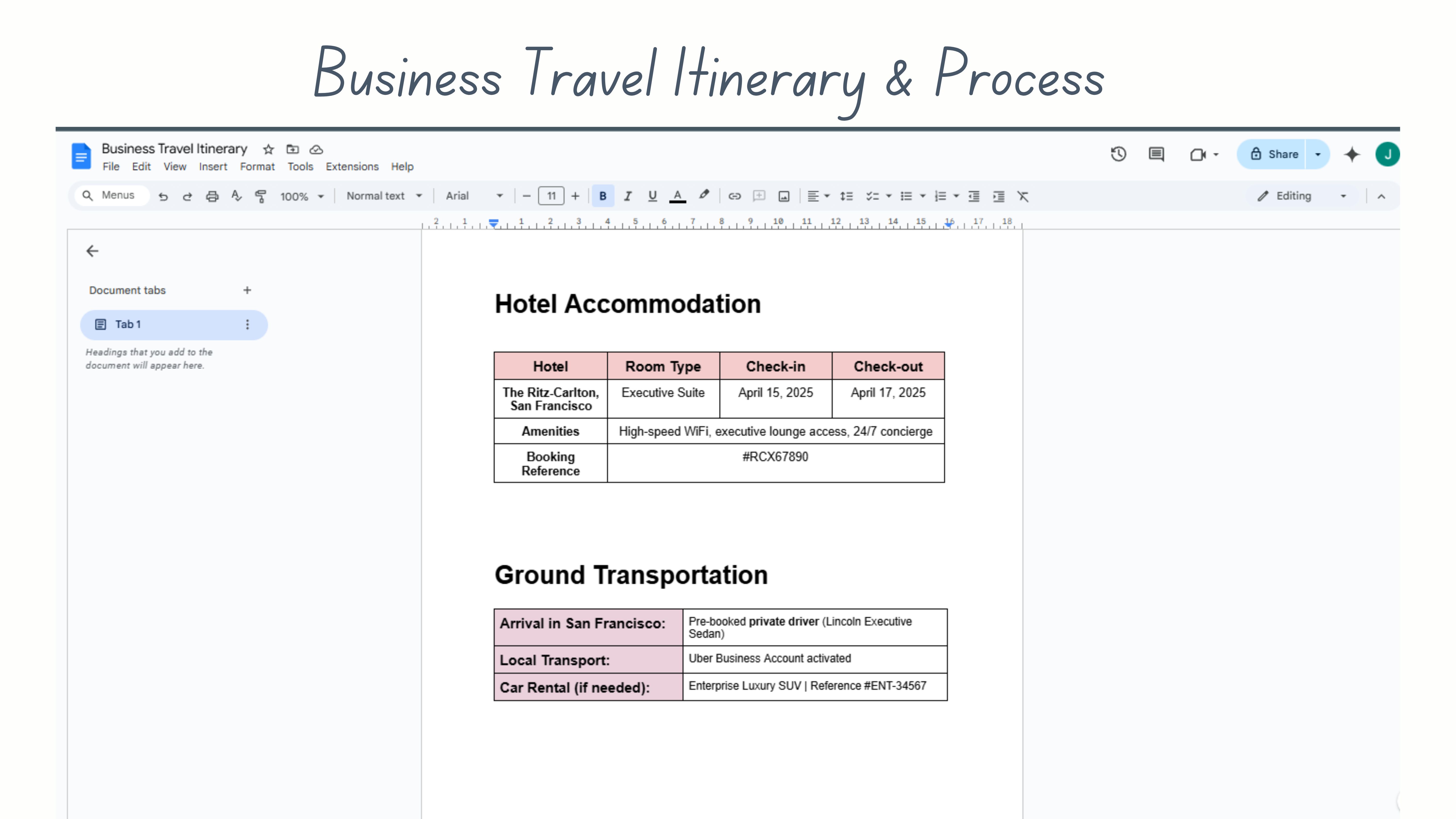The height and width of the screenshot is (819, 1456).
Task: Expand the Arial font dropdown
Action: pos(474,196)
